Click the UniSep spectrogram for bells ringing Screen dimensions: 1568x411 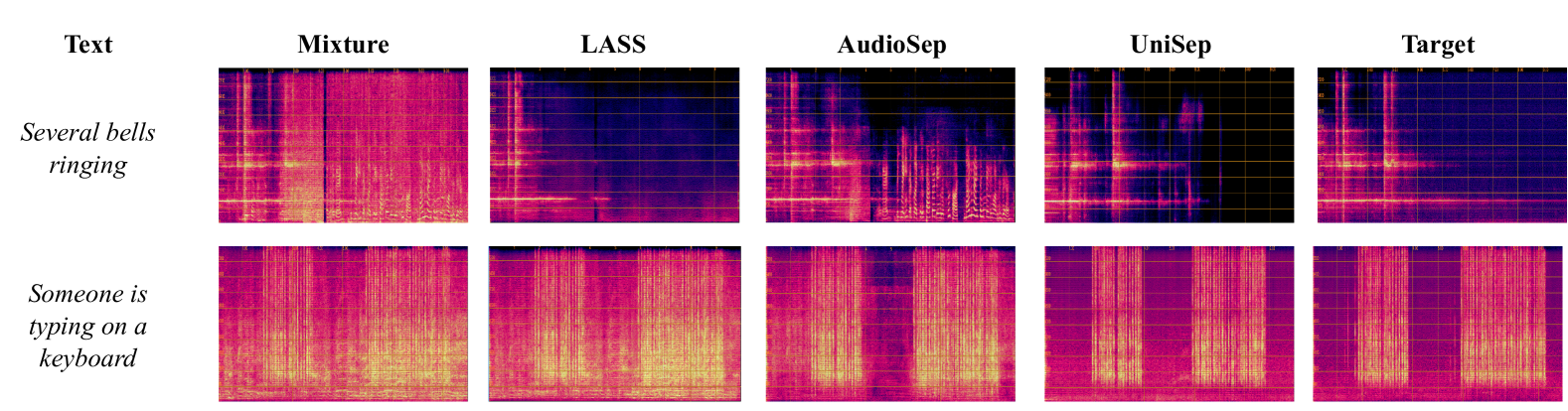click(x=1170, y=145)
